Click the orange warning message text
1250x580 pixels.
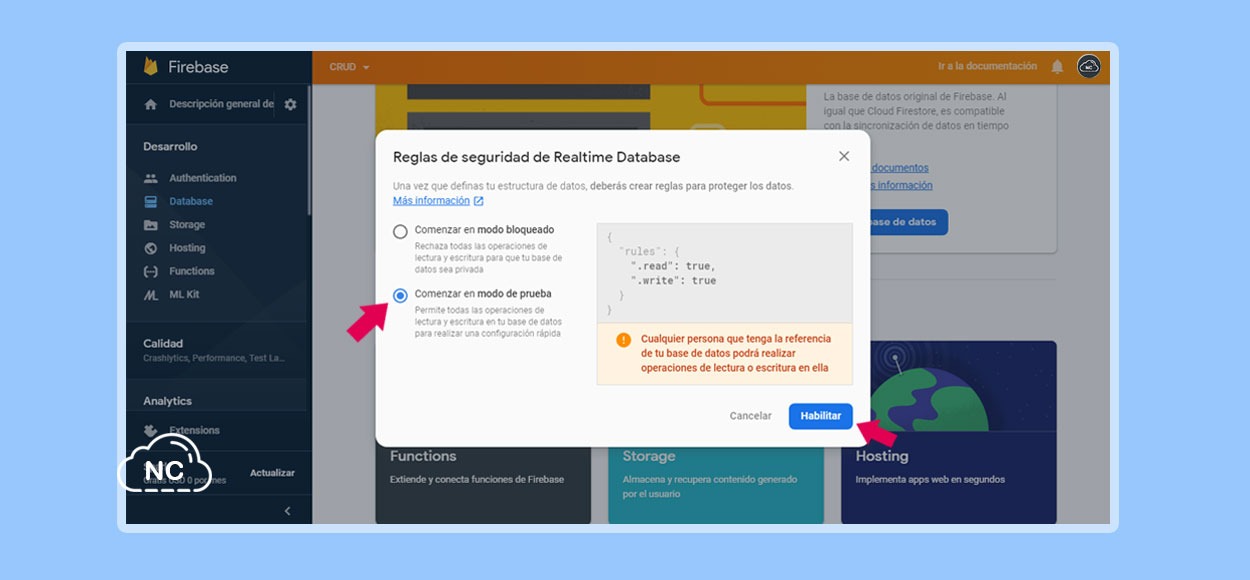coord(736,354)
